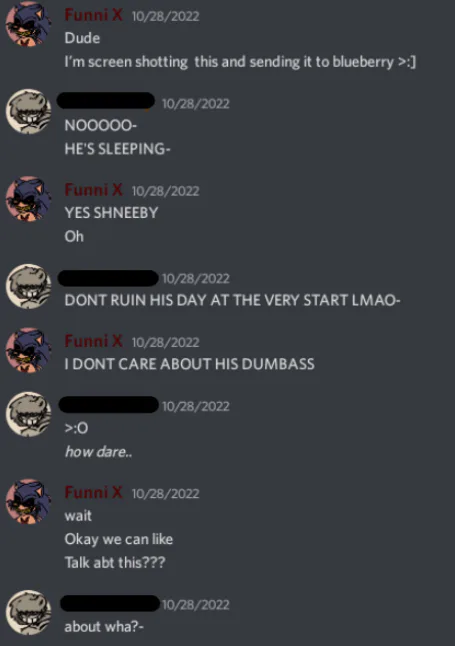Click the Funni X username above "wait"
This screenshot has width=455, height=646.
coord(94,492)
